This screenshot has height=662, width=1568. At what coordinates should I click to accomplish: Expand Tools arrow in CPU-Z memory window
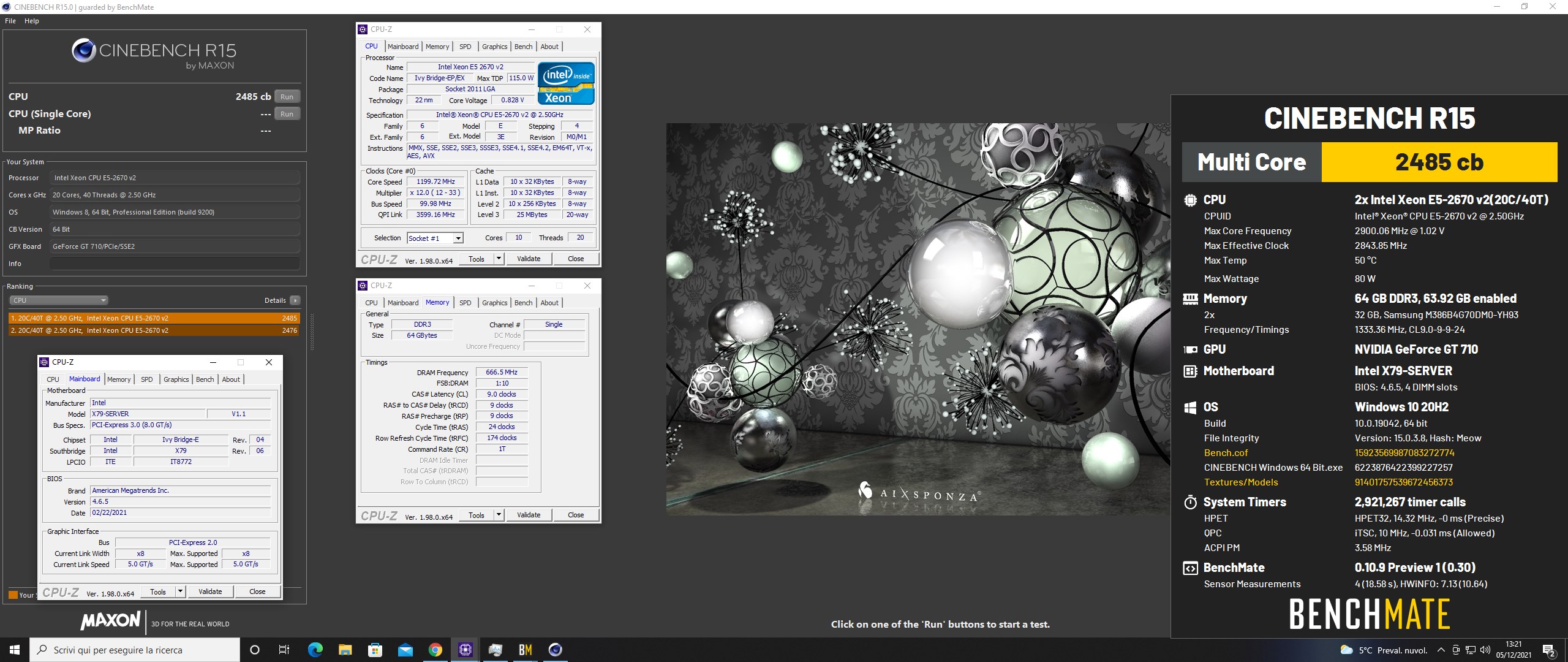pos(499,515)
